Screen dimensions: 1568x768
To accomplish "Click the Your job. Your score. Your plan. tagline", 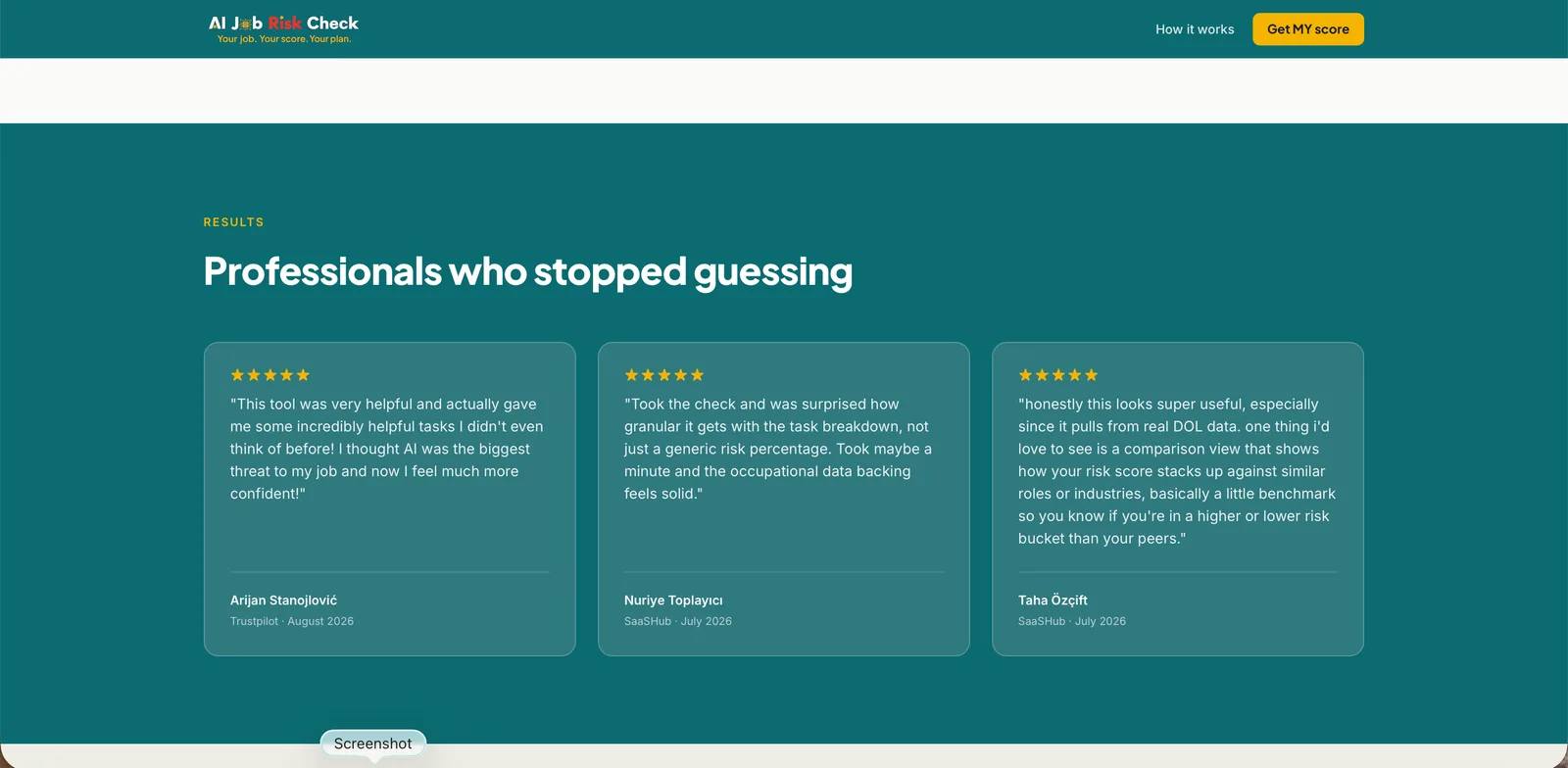I will [x=284, y=39].
